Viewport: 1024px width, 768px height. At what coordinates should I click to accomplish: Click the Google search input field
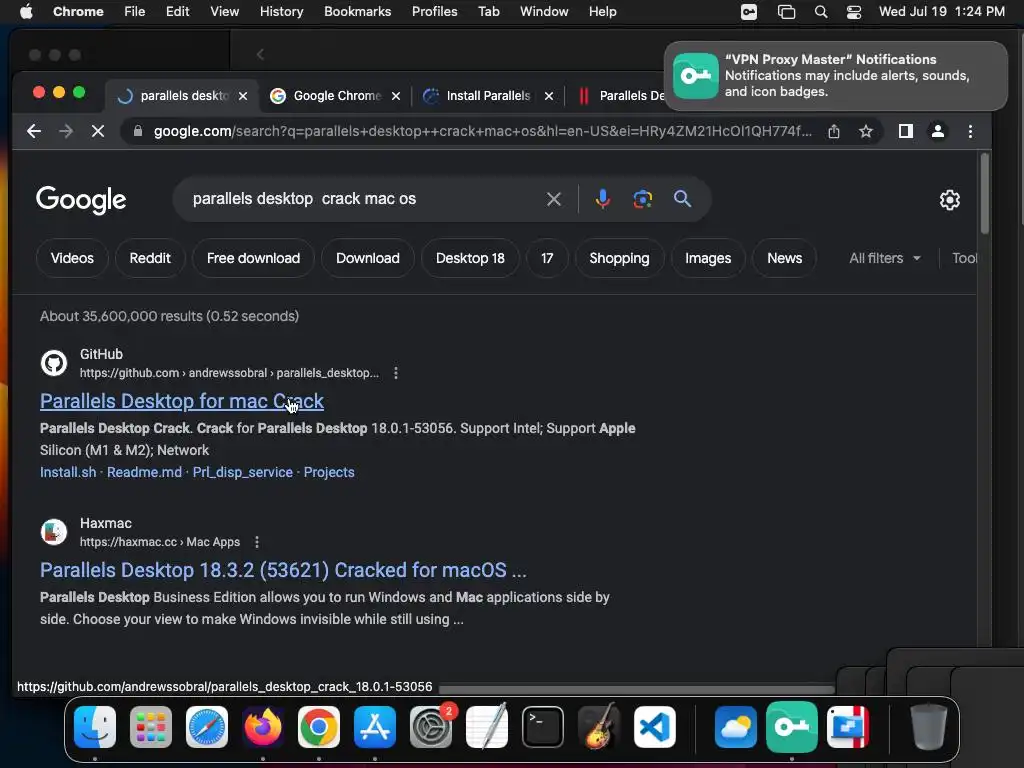[362, 199]
